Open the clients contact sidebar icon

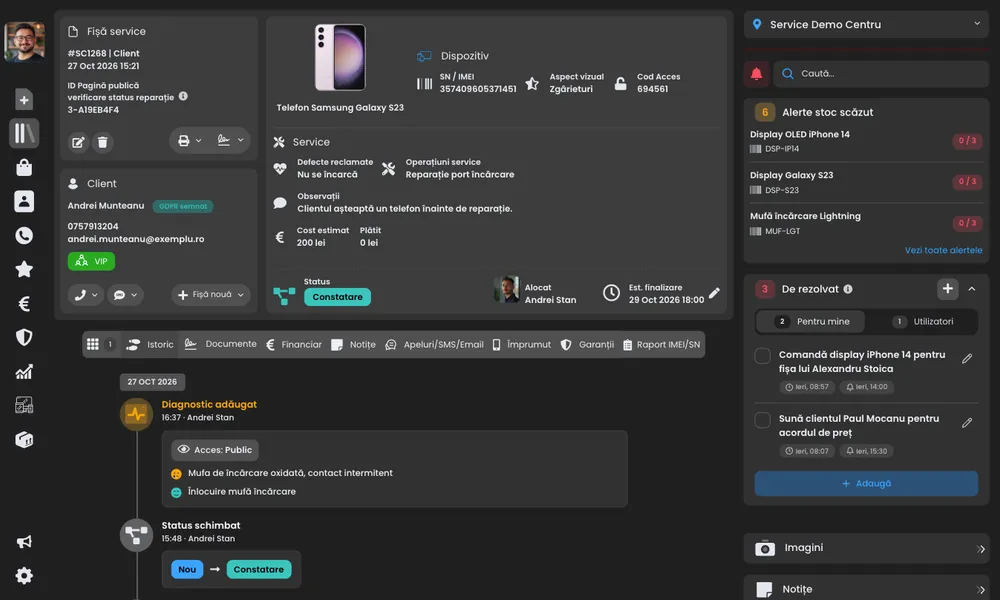click(24, 201)
